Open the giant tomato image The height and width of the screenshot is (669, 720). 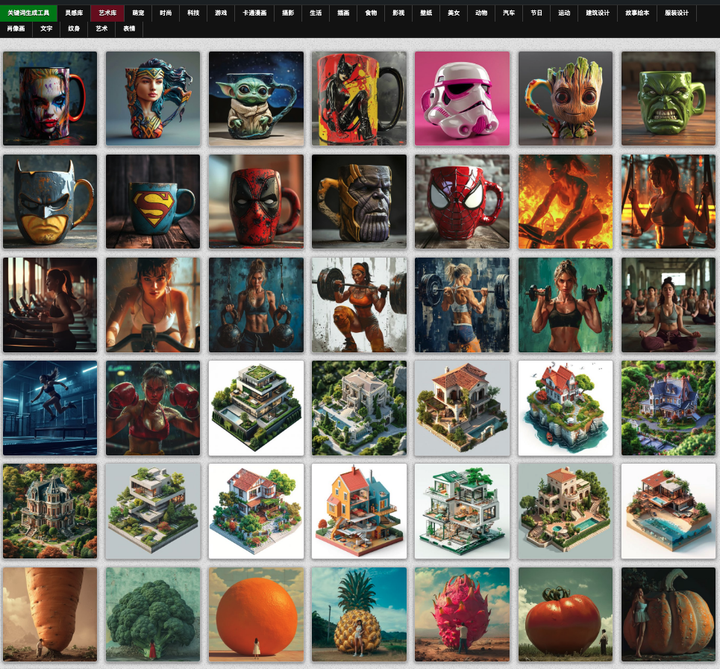point(565,614)
